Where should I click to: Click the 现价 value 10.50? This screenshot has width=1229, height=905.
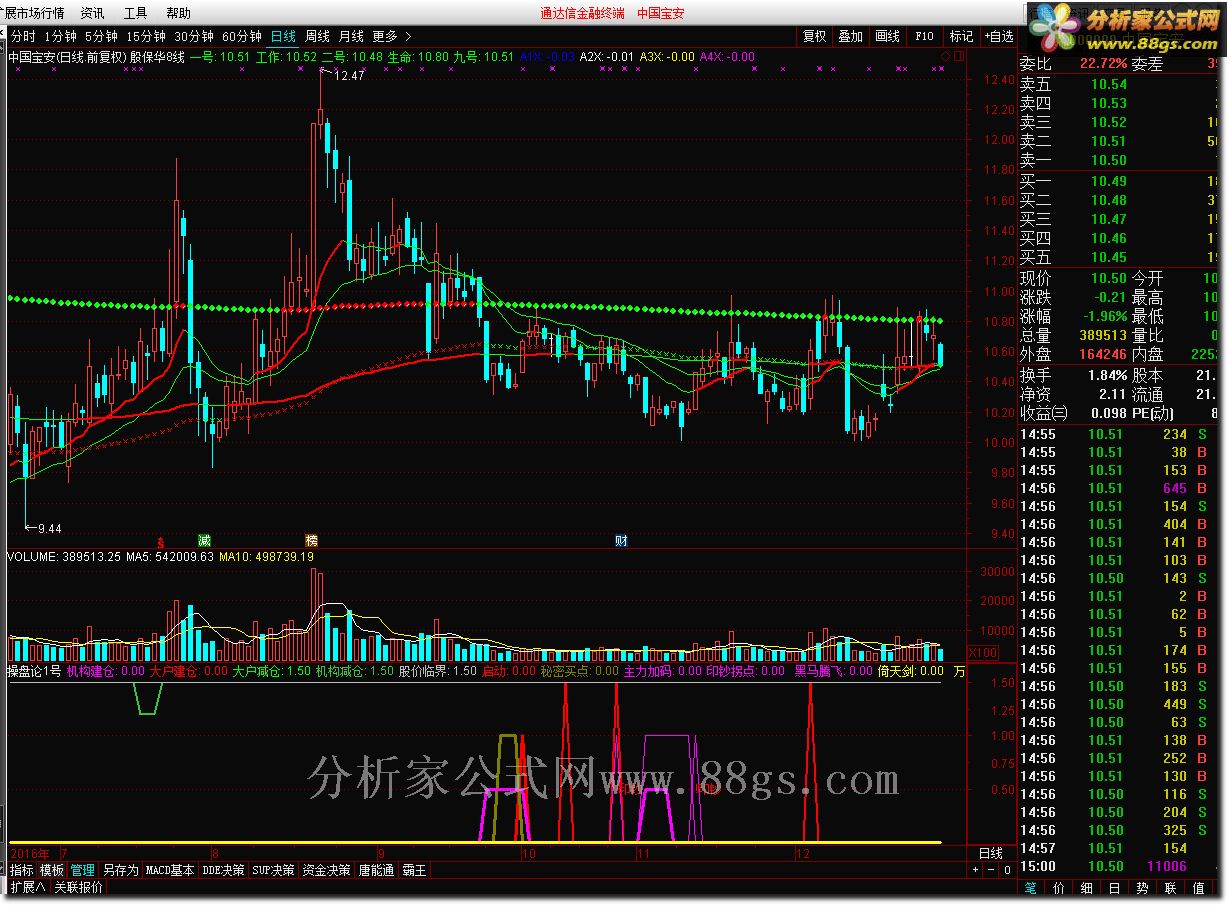1108,278
